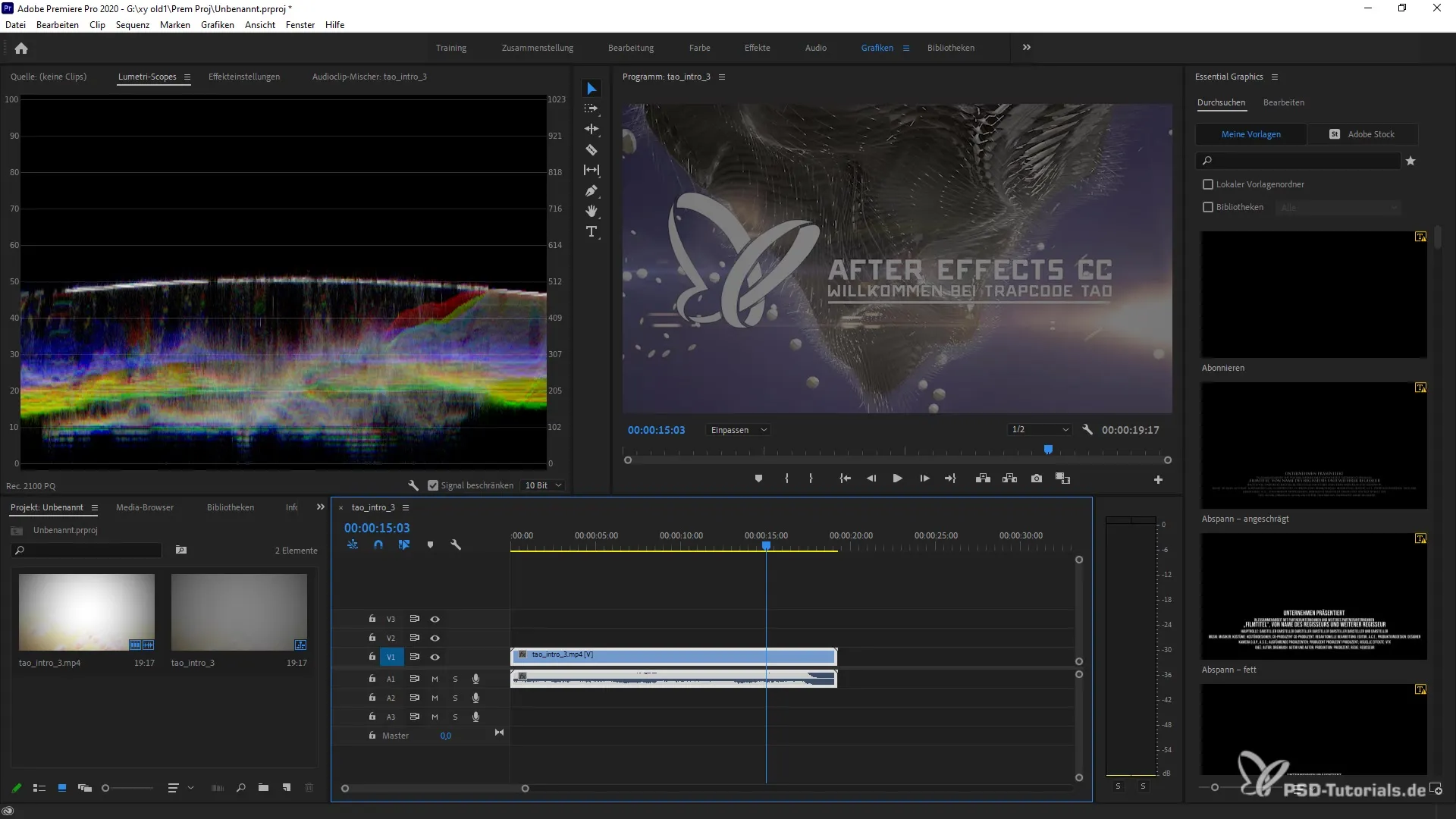Open Lumetri Scopes settings wrench

click(413, 485)
